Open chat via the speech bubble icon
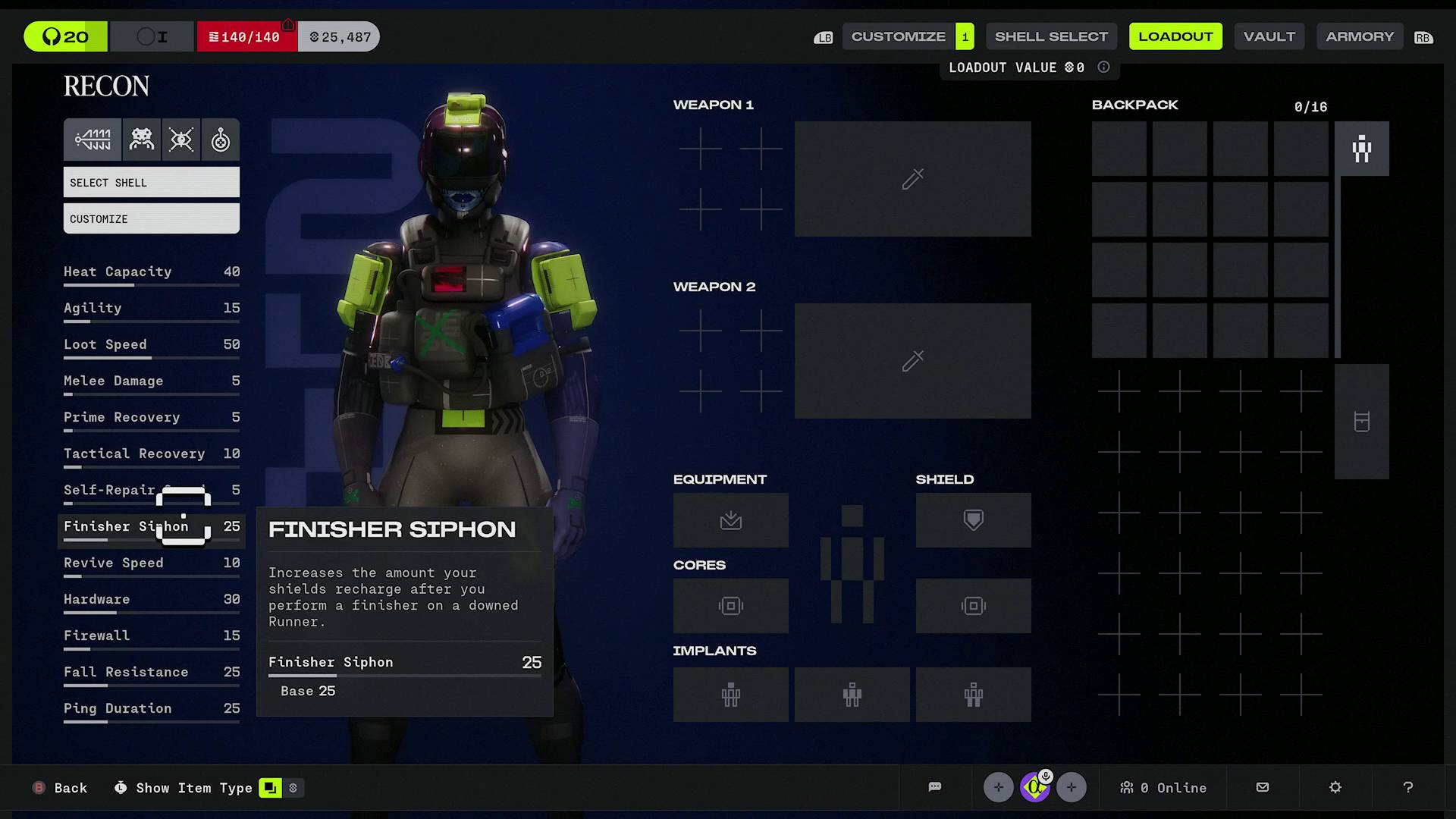This screenshot has width=1456, height=819. [935, 787]
